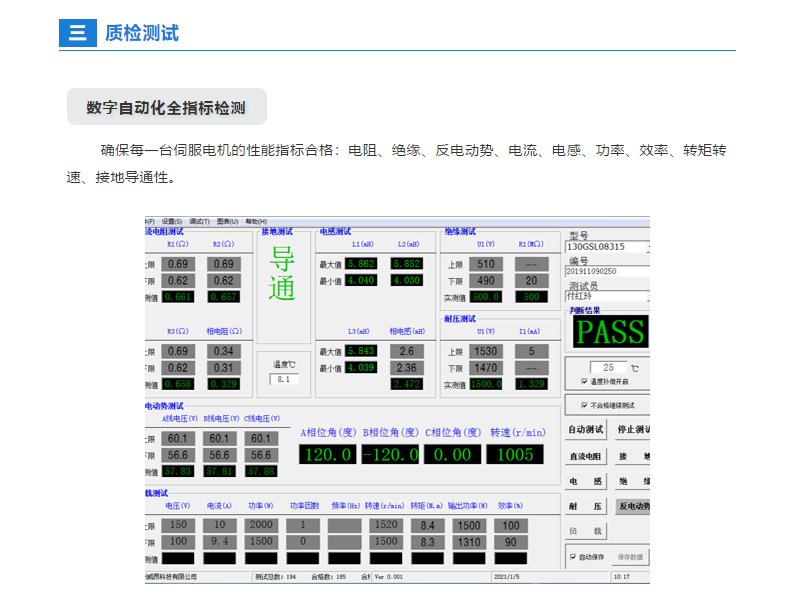
Task: Click the 电感 test button
Action: tap(586, 481)
